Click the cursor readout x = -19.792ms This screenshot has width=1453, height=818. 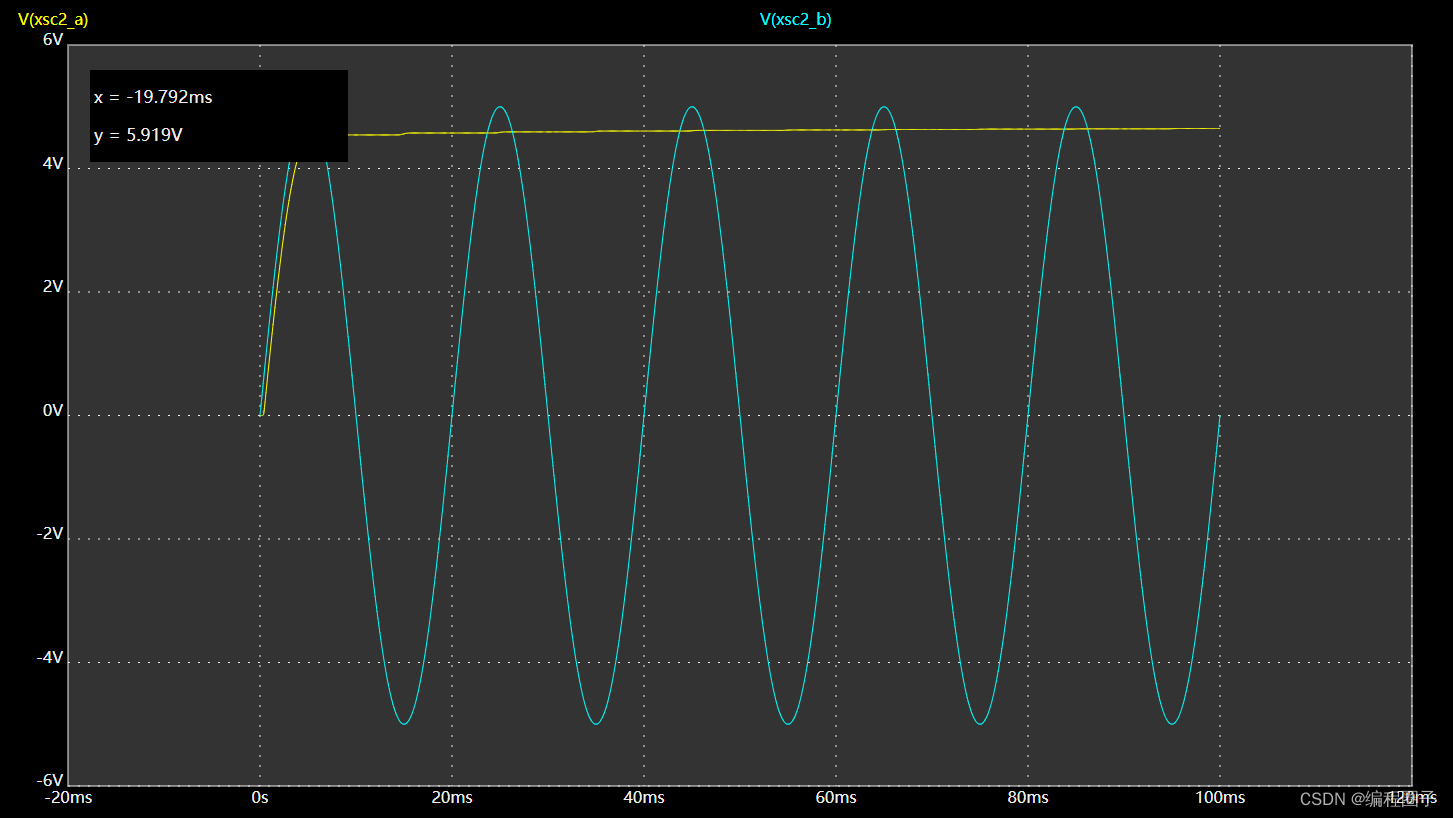click(153, 97)
